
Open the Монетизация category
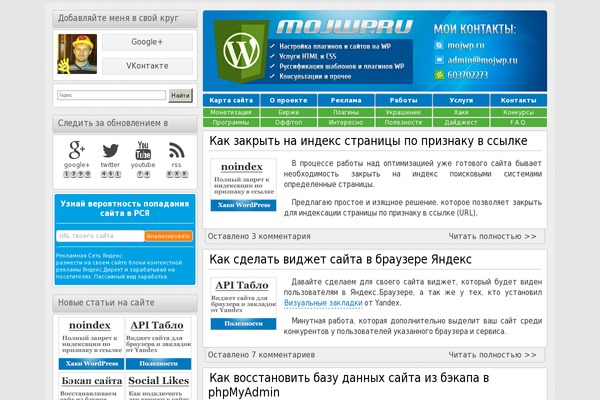[x=231, y=113]
